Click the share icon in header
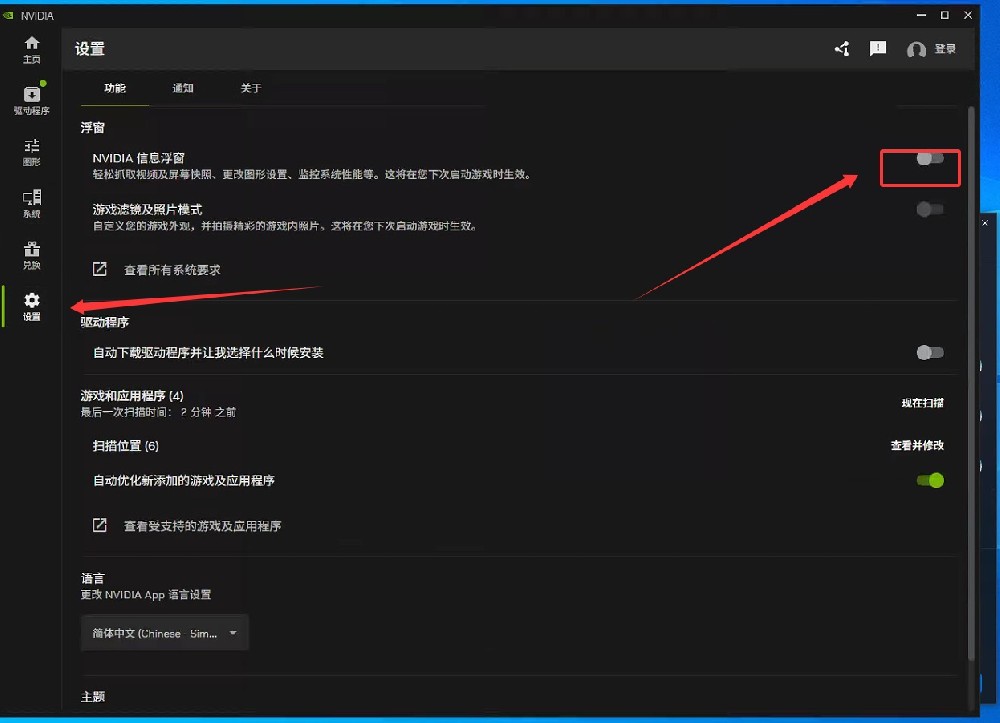Screen dimensions: 1000x723 coord(842,49)
